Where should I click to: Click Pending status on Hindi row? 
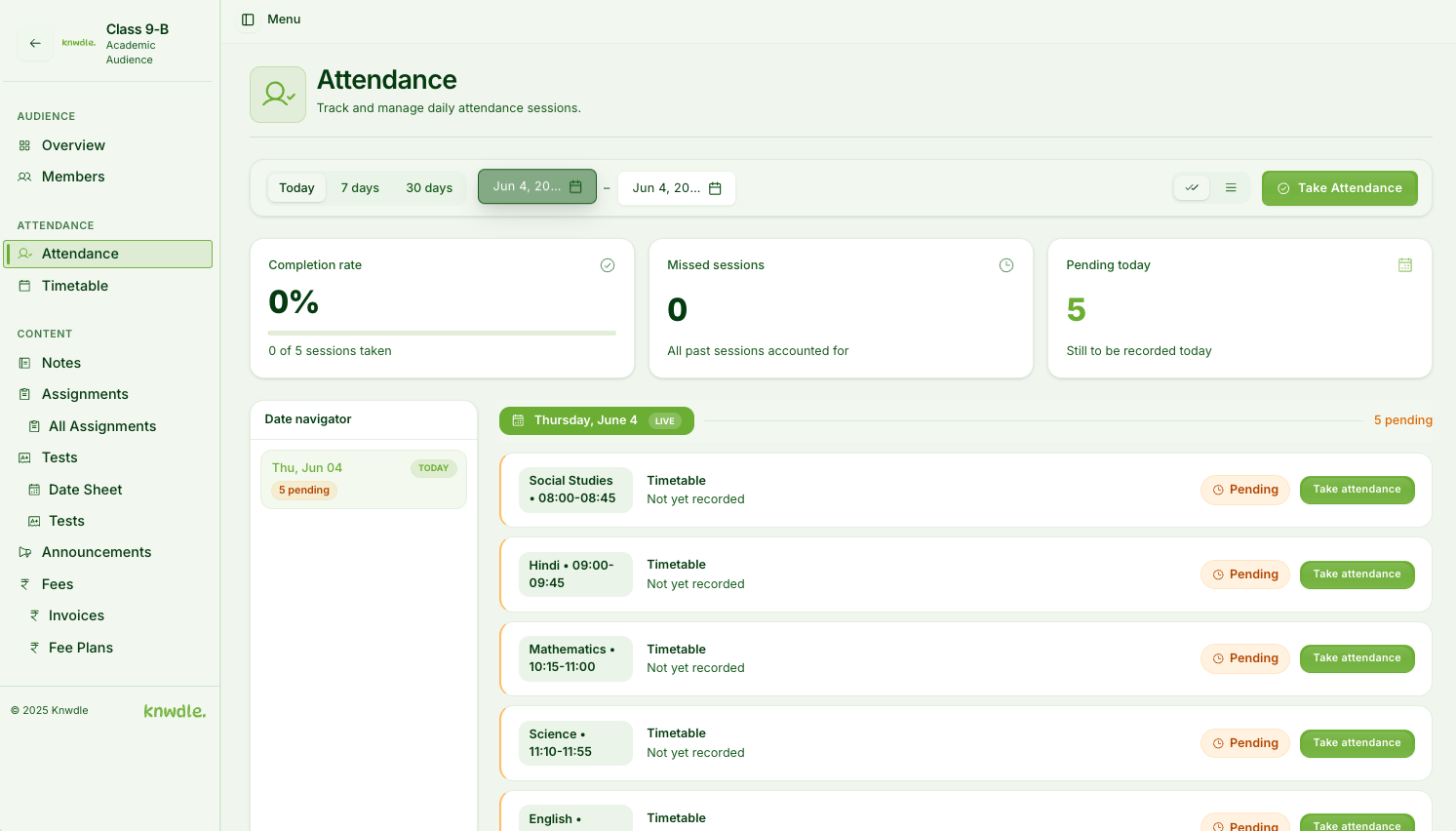click(x=1245, y=574)
